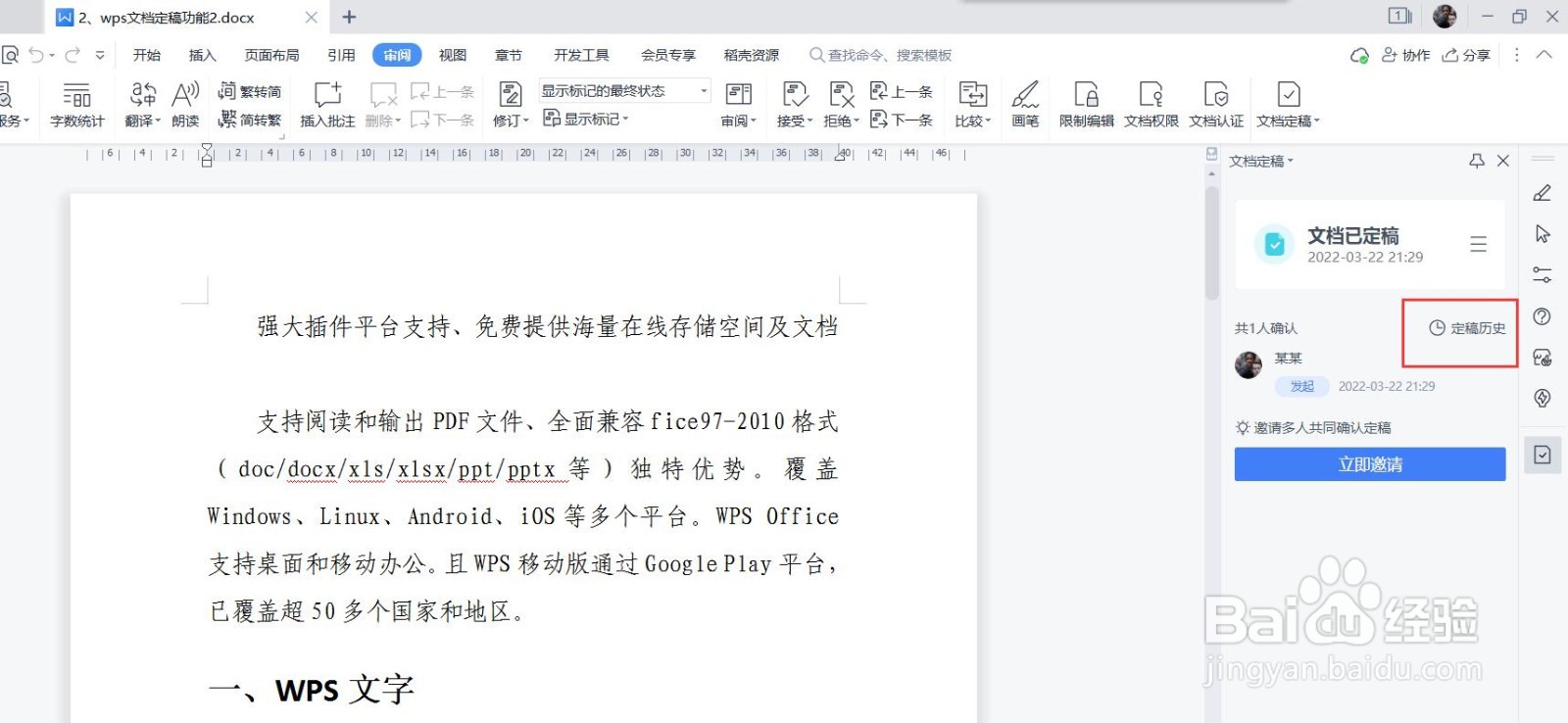This screenshot has height=723, width=1568.
Task: Open the Delete comment dropdown
Action: [x=383, y=121]
